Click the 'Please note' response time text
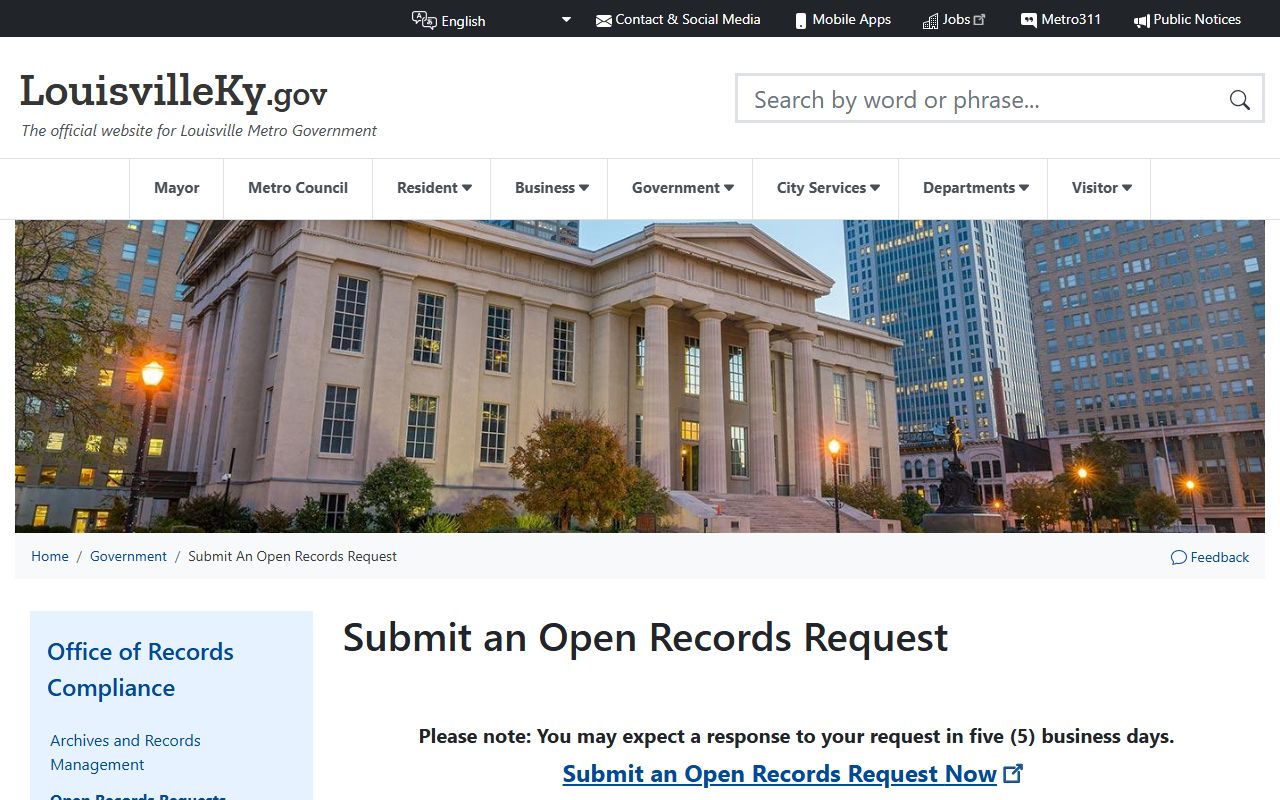 796,737
